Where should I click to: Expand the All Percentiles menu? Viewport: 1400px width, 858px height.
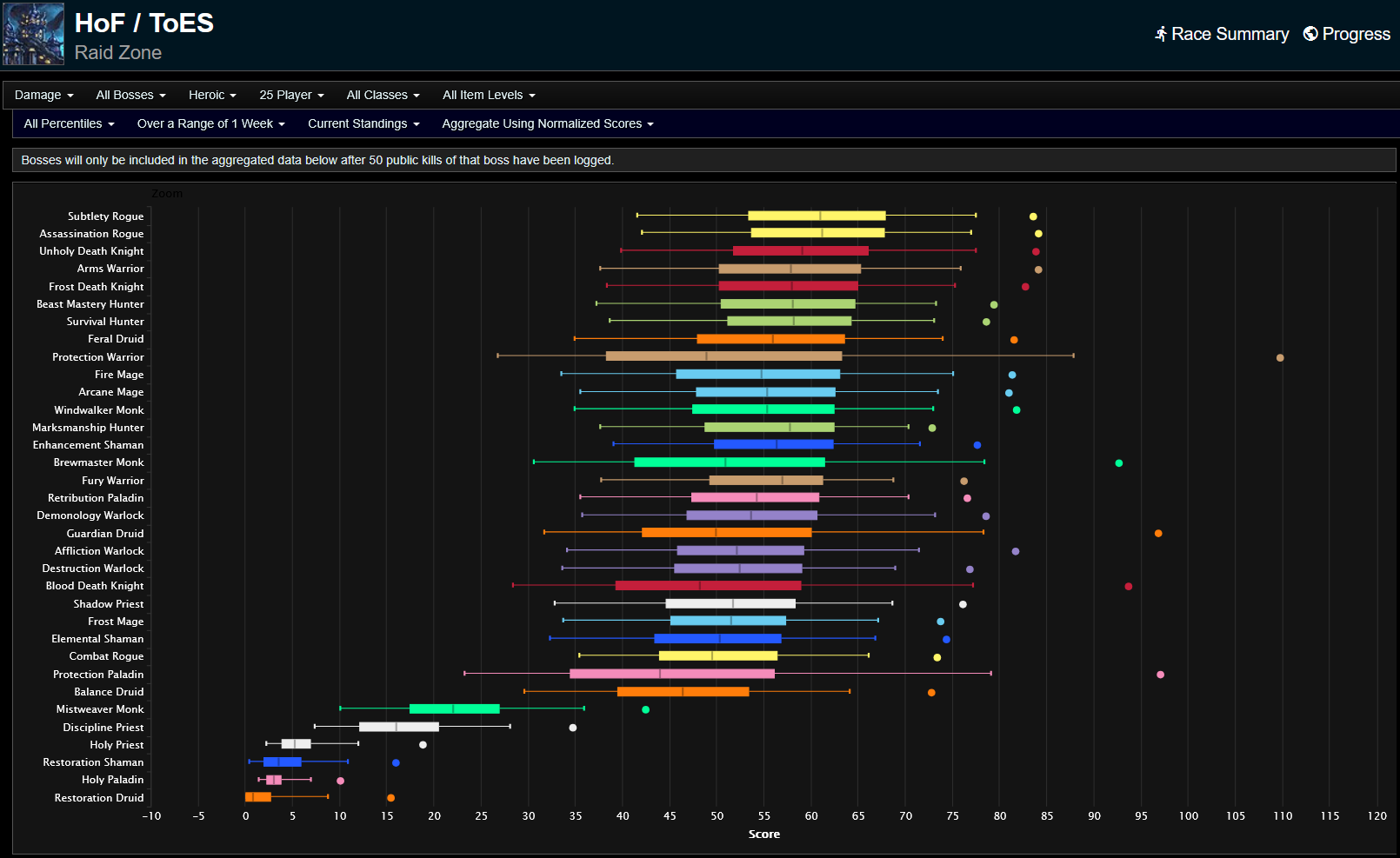click(x=69, y=123)
